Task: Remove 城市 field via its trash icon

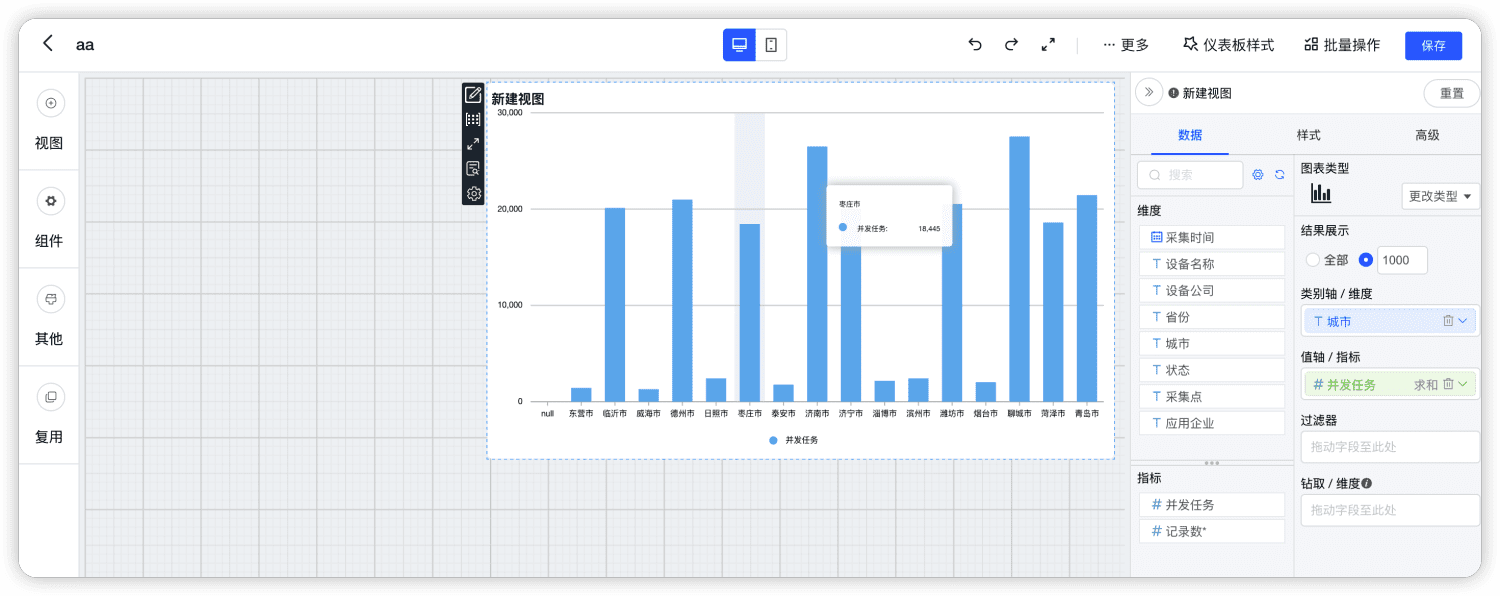Action: pyautogui.click(x=1448, y=320)
